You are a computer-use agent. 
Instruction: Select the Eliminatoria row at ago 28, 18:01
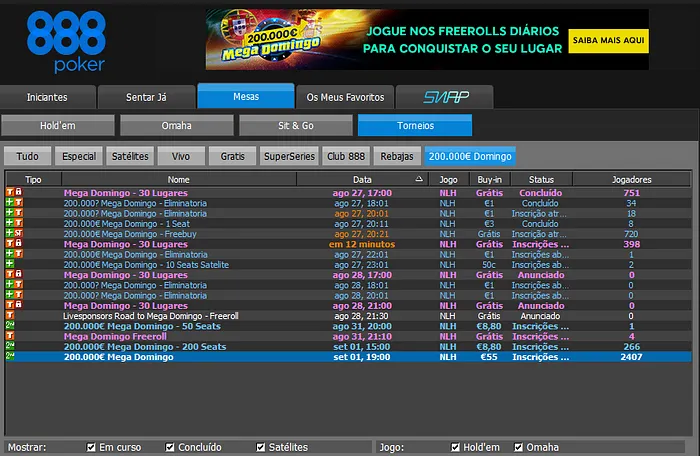pos(348,285)
